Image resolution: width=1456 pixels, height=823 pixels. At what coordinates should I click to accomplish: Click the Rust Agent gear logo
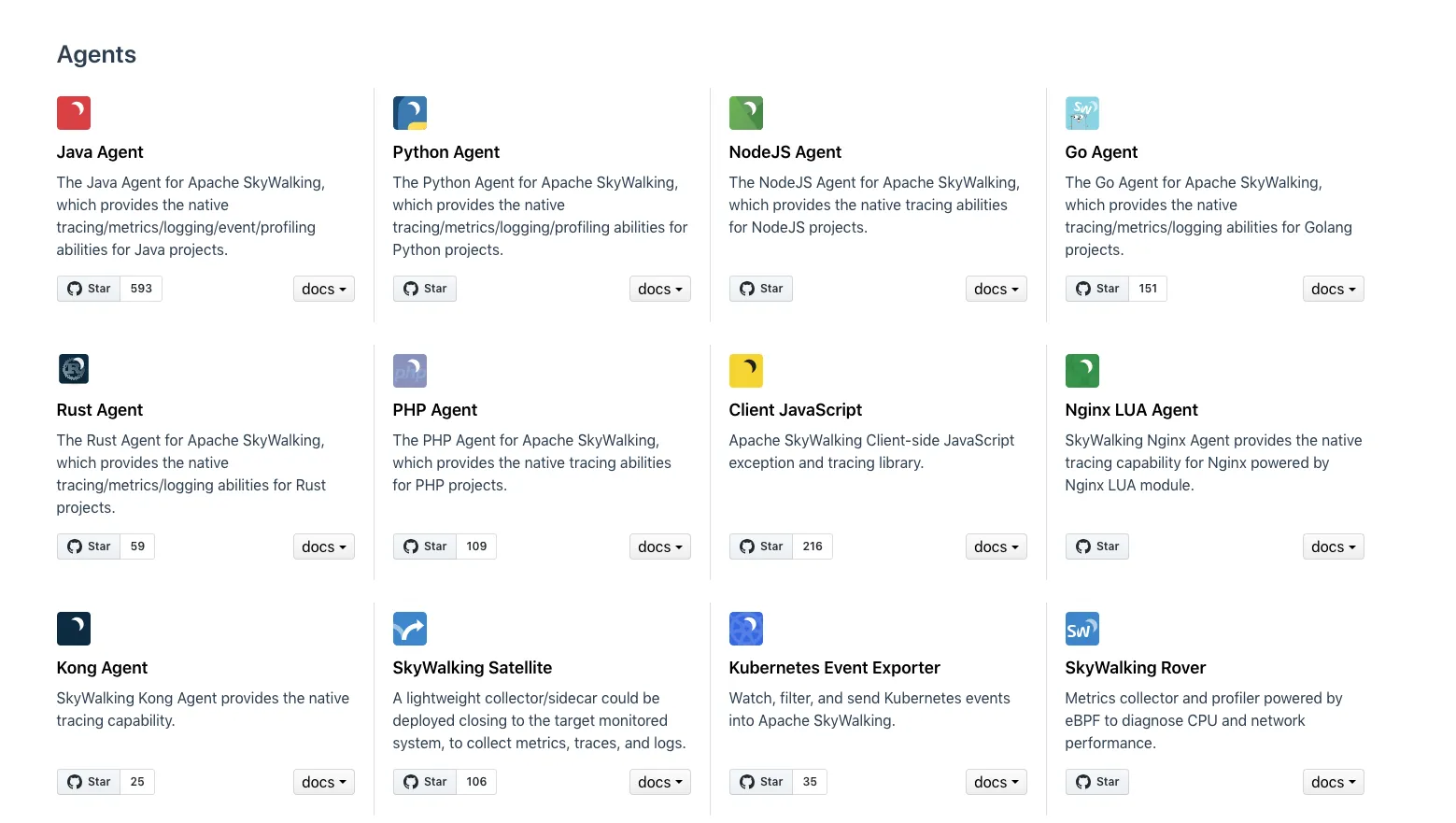coord(74,369)
